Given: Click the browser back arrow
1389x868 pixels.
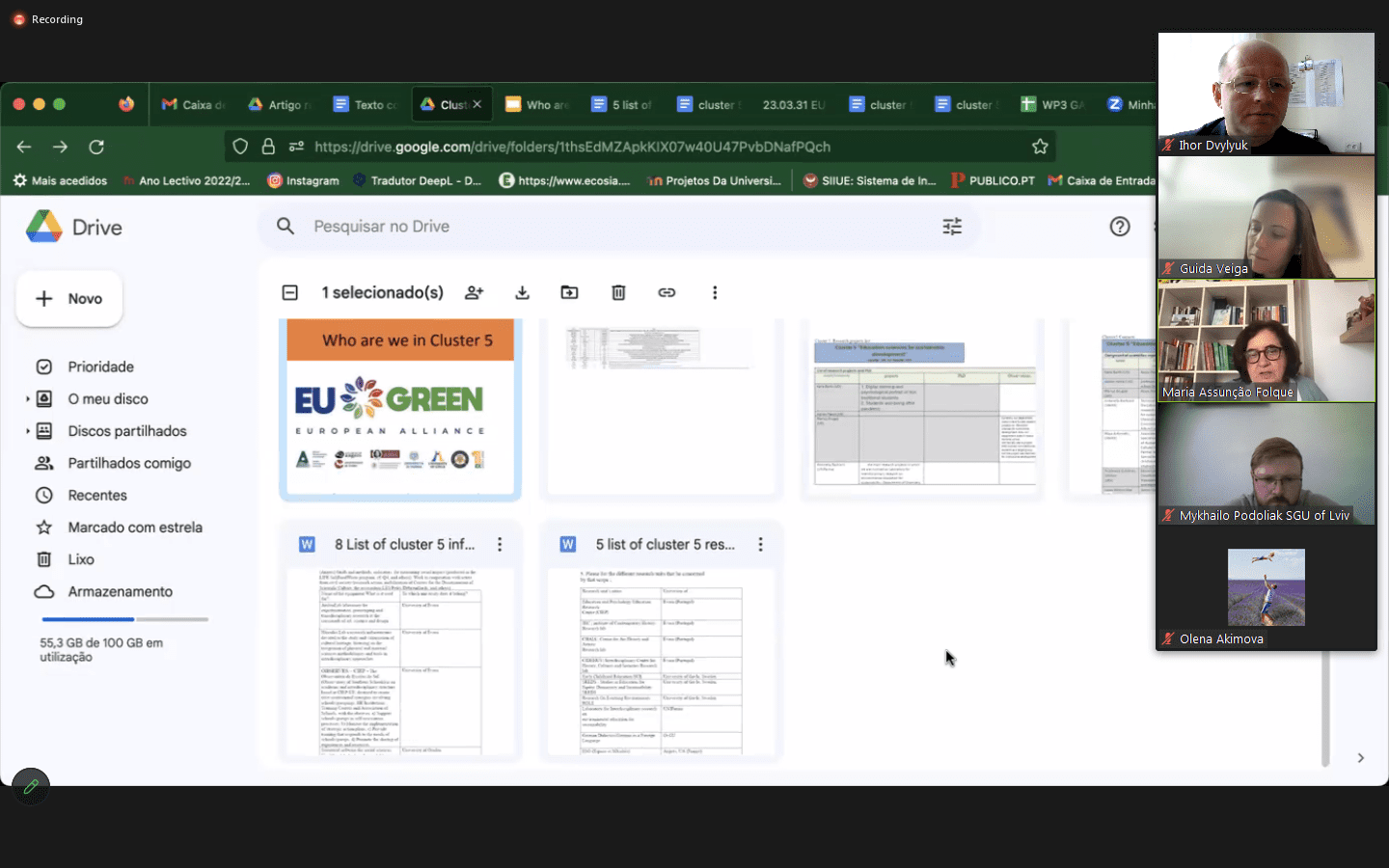Looking at the screenshot, I should click(x=24, y=147).
